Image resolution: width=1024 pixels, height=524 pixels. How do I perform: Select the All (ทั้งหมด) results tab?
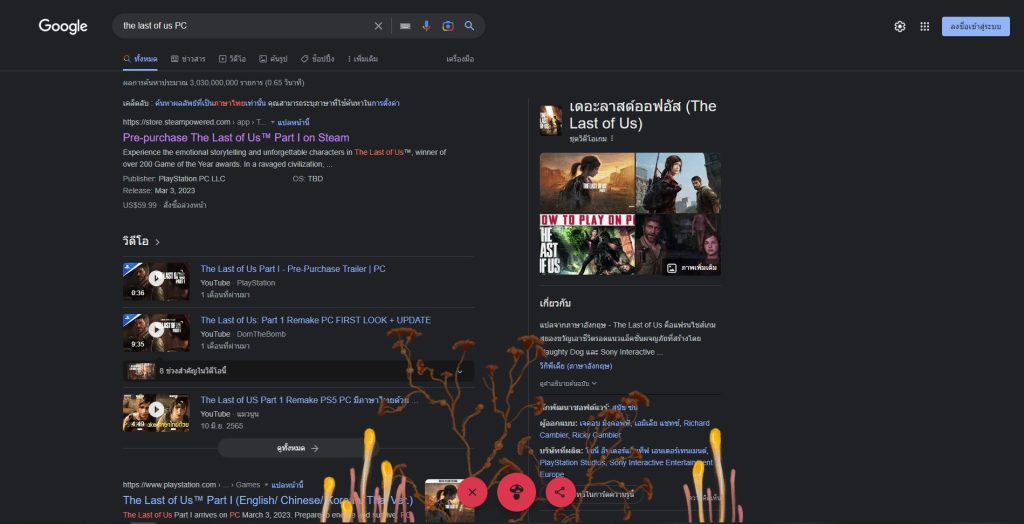point(140,59)
